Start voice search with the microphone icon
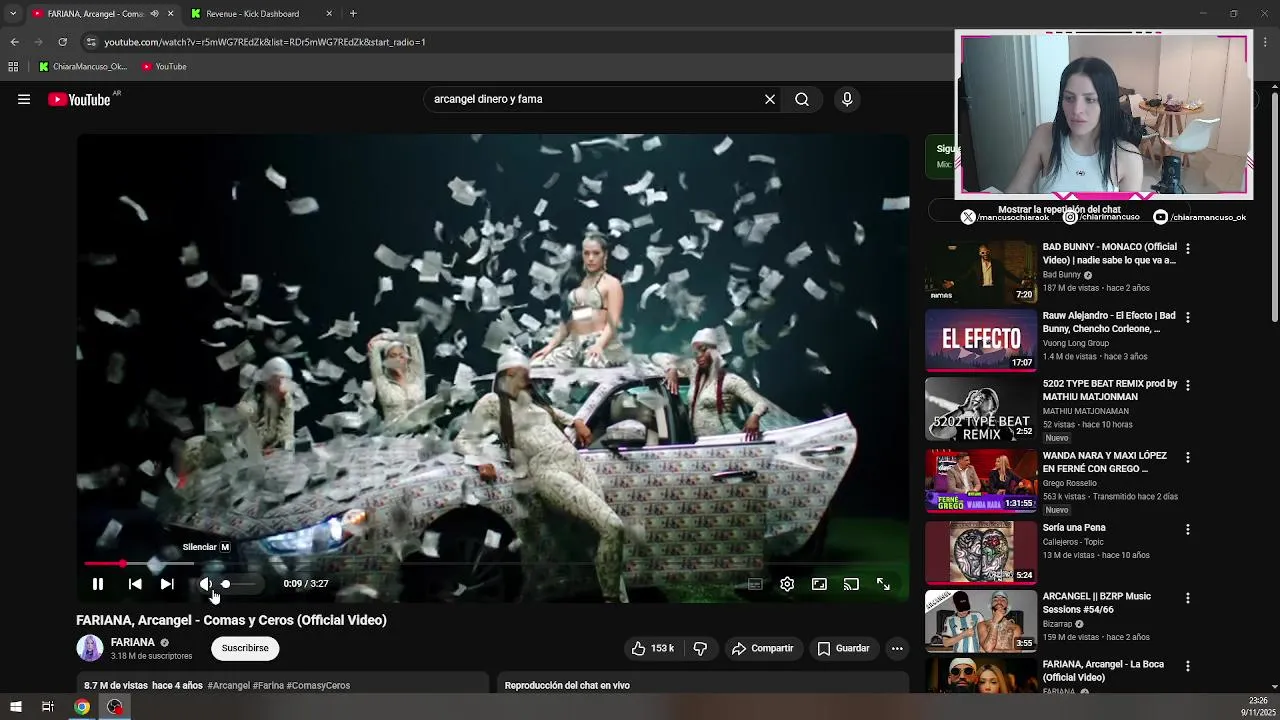 (847, 99)
